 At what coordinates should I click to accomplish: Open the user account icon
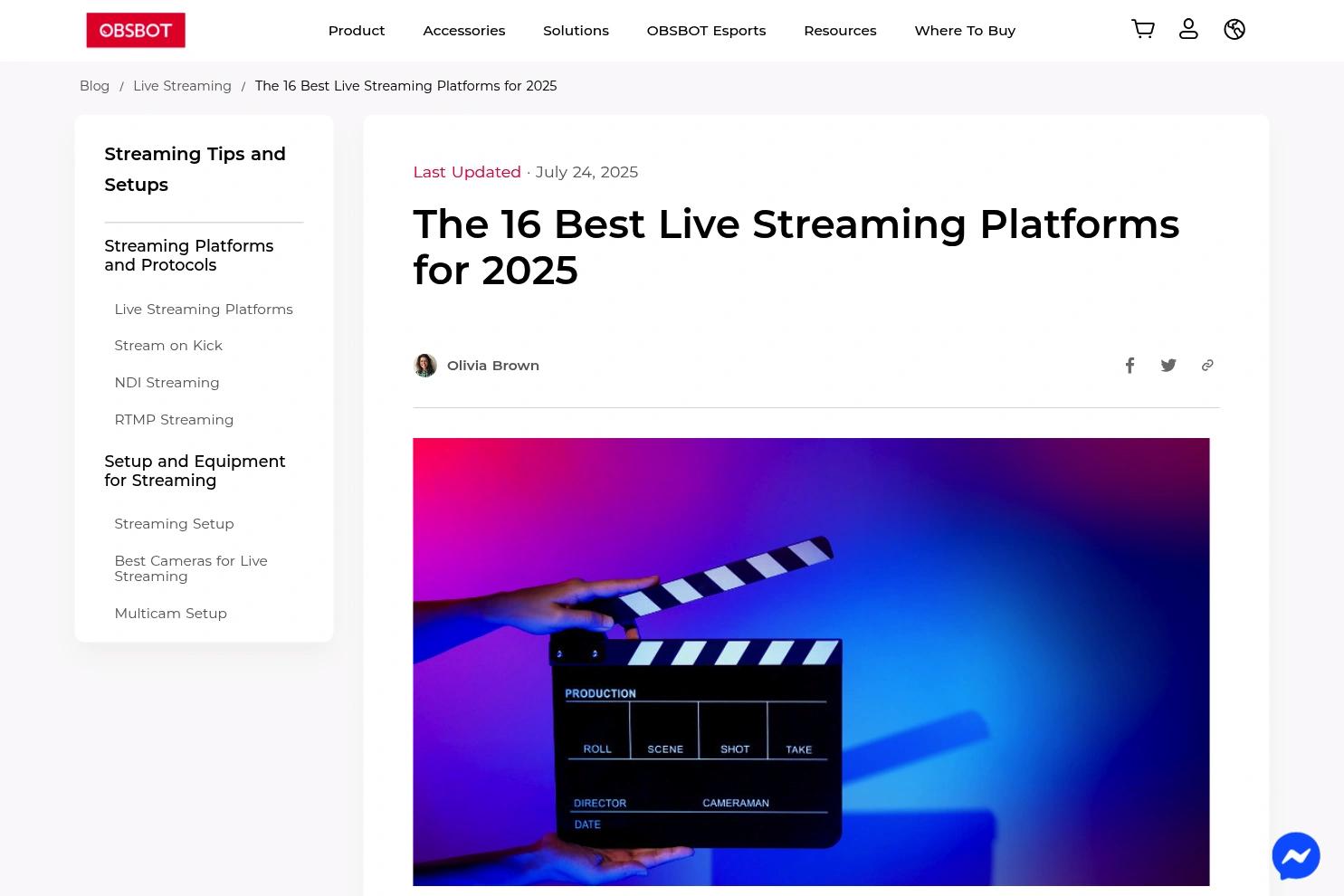(x=1188, y=29)
